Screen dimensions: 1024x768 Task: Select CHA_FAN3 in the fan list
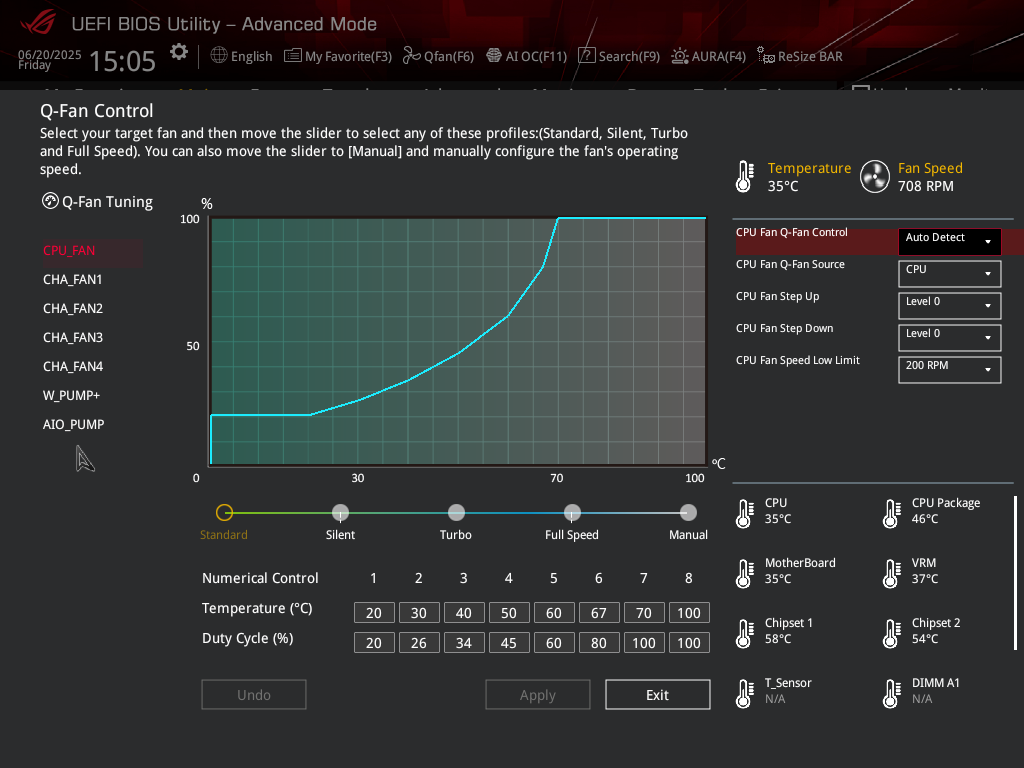tap(72, 338)
